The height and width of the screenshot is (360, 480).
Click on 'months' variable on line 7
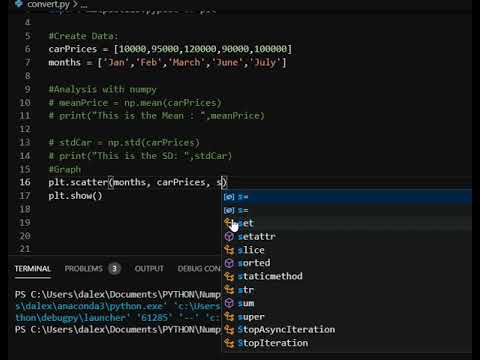pos(64,62)
